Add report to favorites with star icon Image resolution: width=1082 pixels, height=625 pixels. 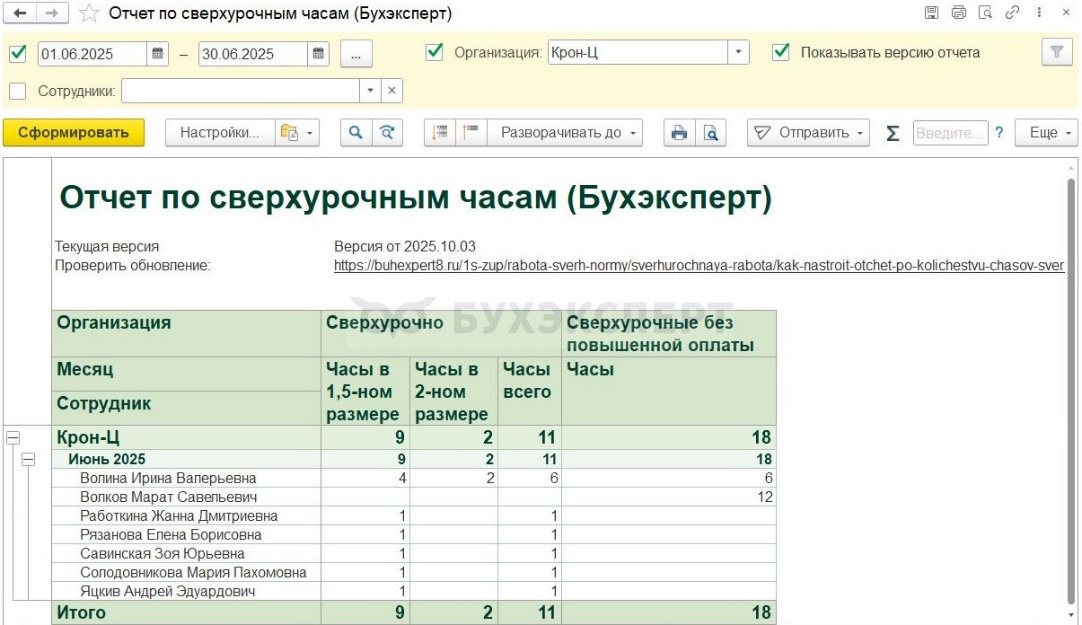click(x=89, y=13)
